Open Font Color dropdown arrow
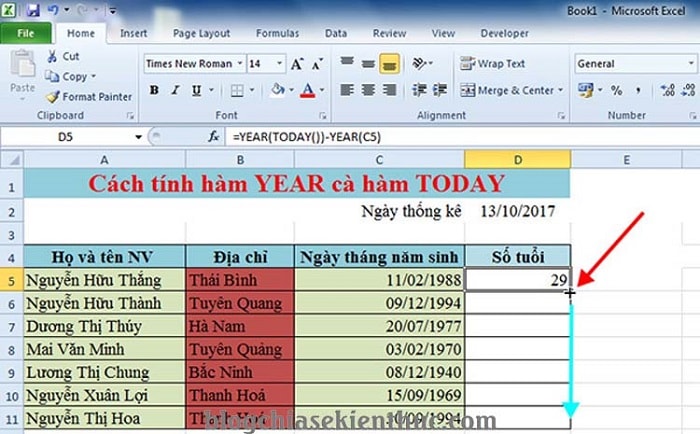 click(322, 90)
